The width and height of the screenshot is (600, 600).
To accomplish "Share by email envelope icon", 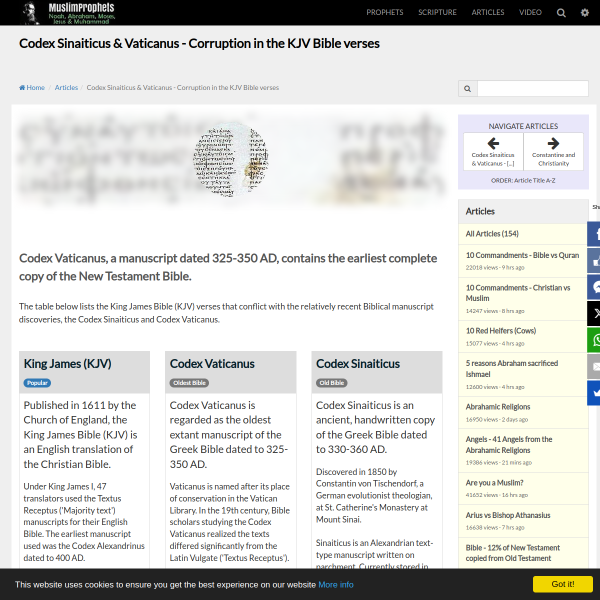I will coord(594,367).
